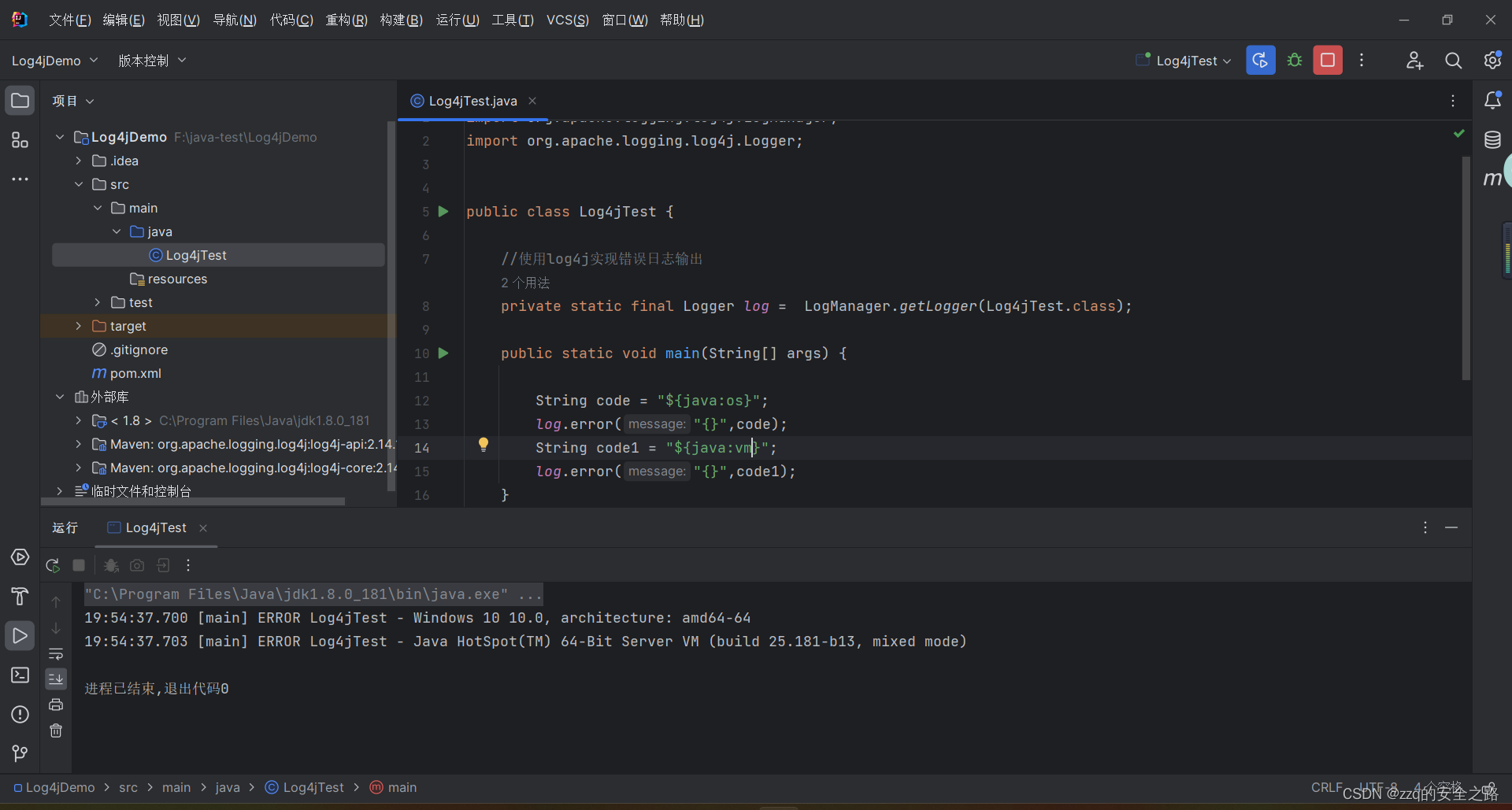Click the stop square in the Run panel toolbar
Screen dimensions: 1512x810
click(79, 565)
